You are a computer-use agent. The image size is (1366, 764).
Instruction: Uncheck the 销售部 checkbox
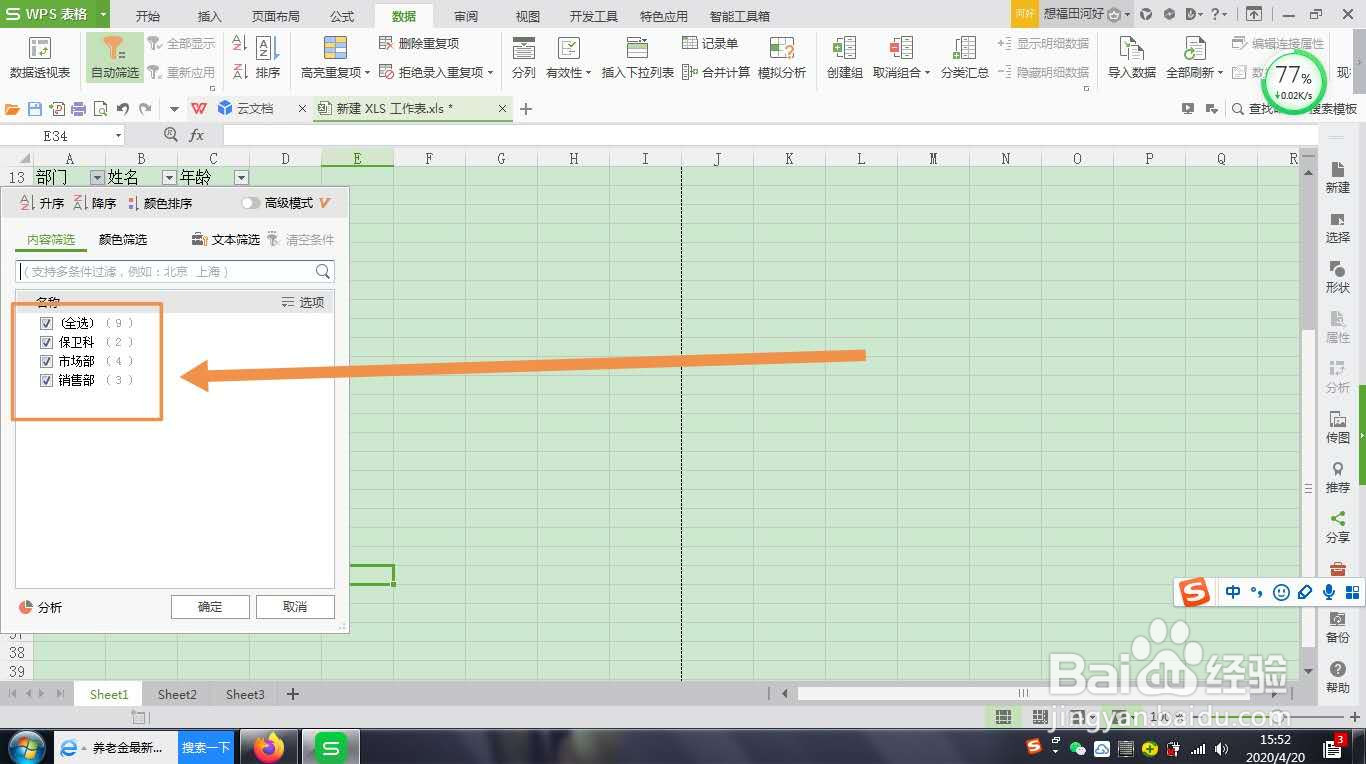click(46, 380)
